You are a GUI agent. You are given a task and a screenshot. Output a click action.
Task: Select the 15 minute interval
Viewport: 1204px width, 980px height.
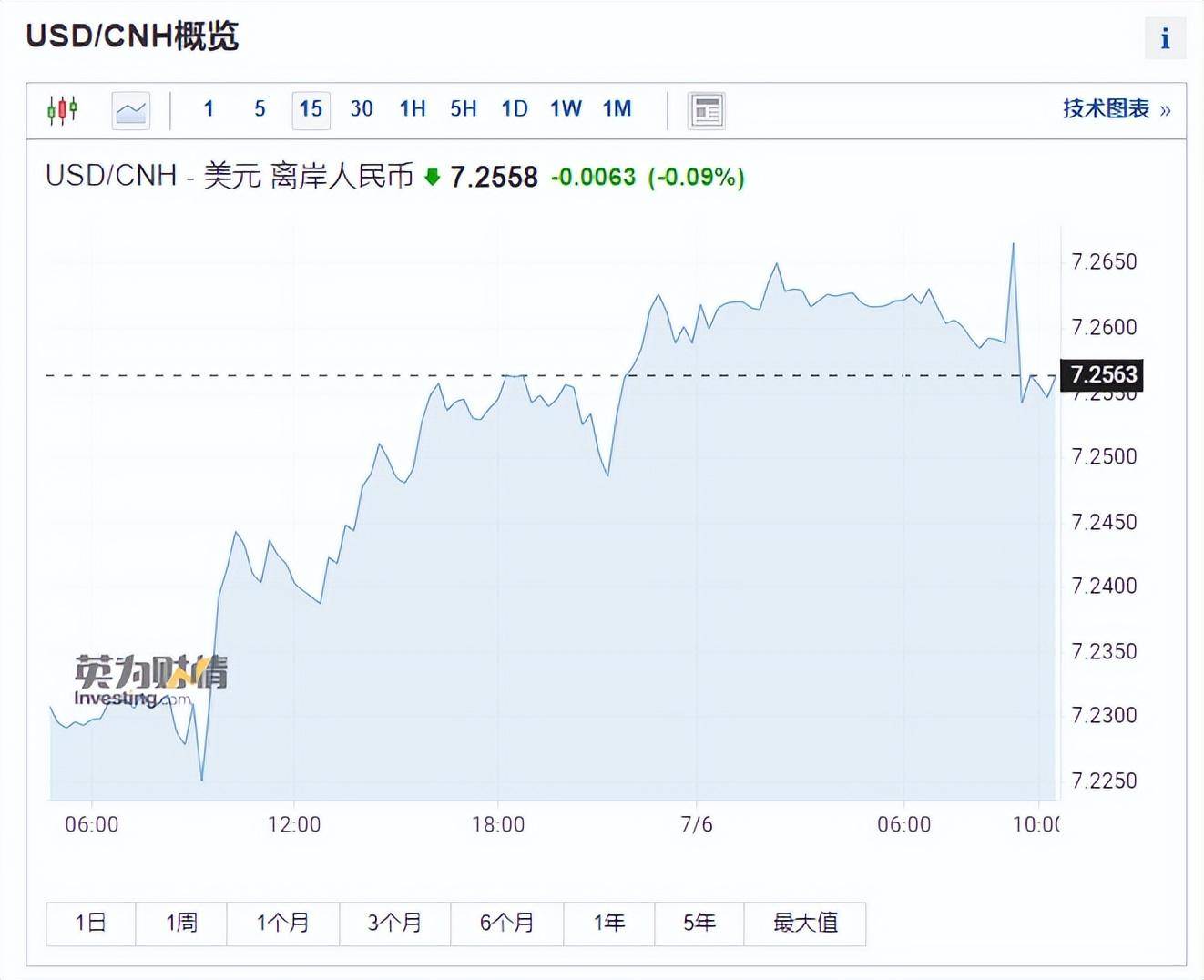click(311, 109)
